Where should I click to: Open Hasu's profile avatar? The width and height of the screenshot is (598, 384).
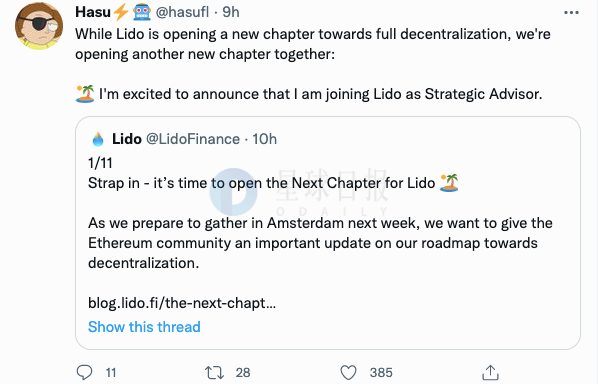(39, 26)
